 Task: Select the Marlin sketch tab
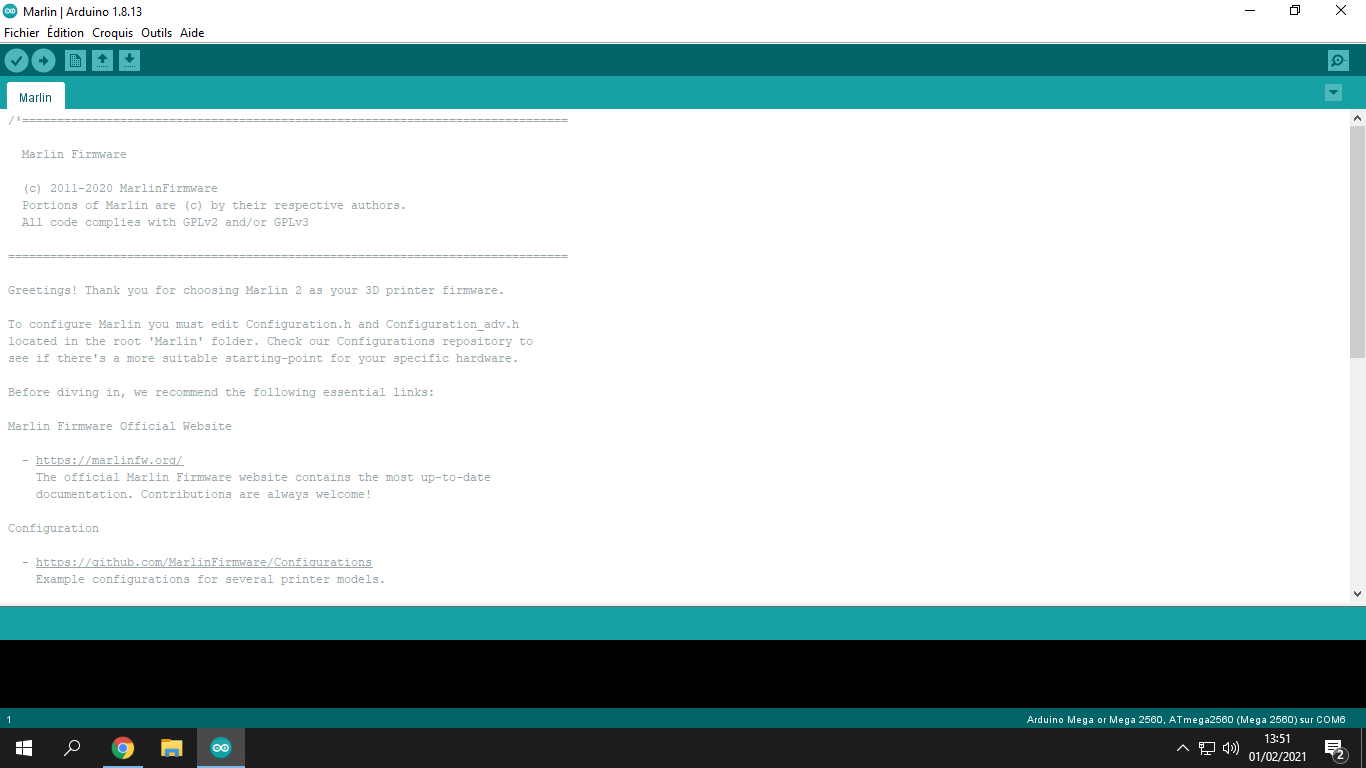[x=36, y=97]
